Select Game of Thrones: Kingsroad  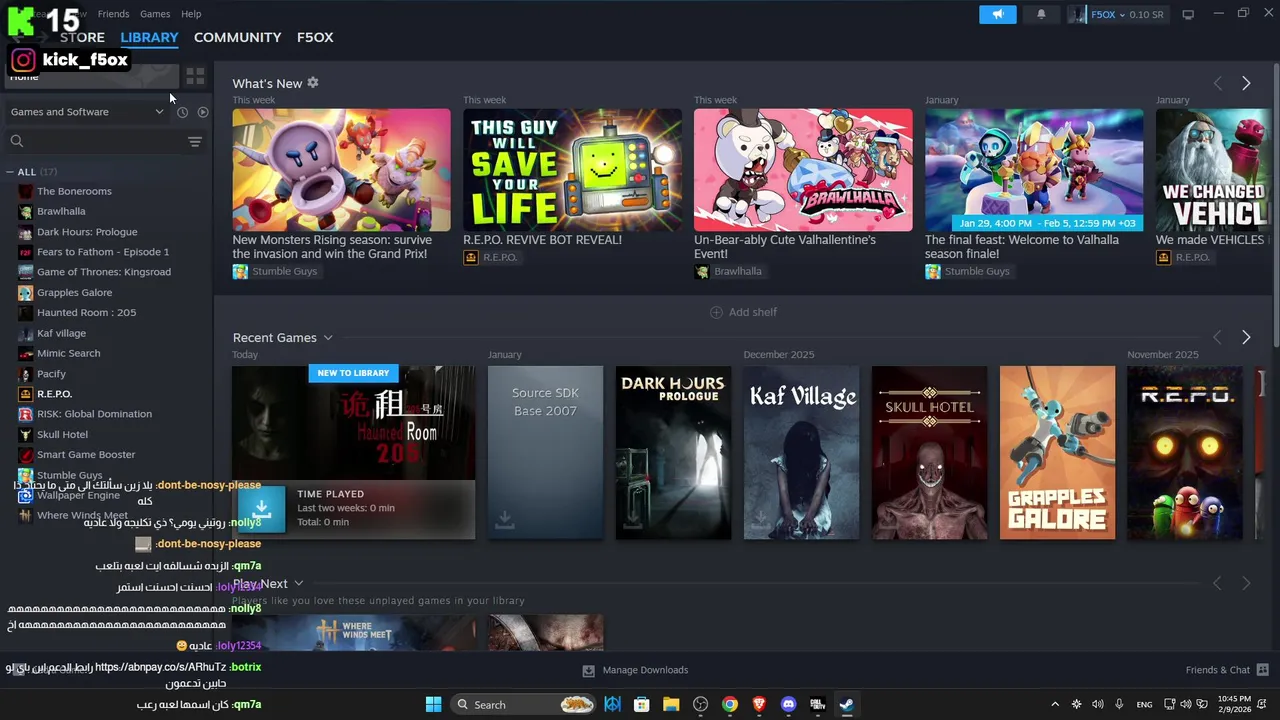coord(104,272)
